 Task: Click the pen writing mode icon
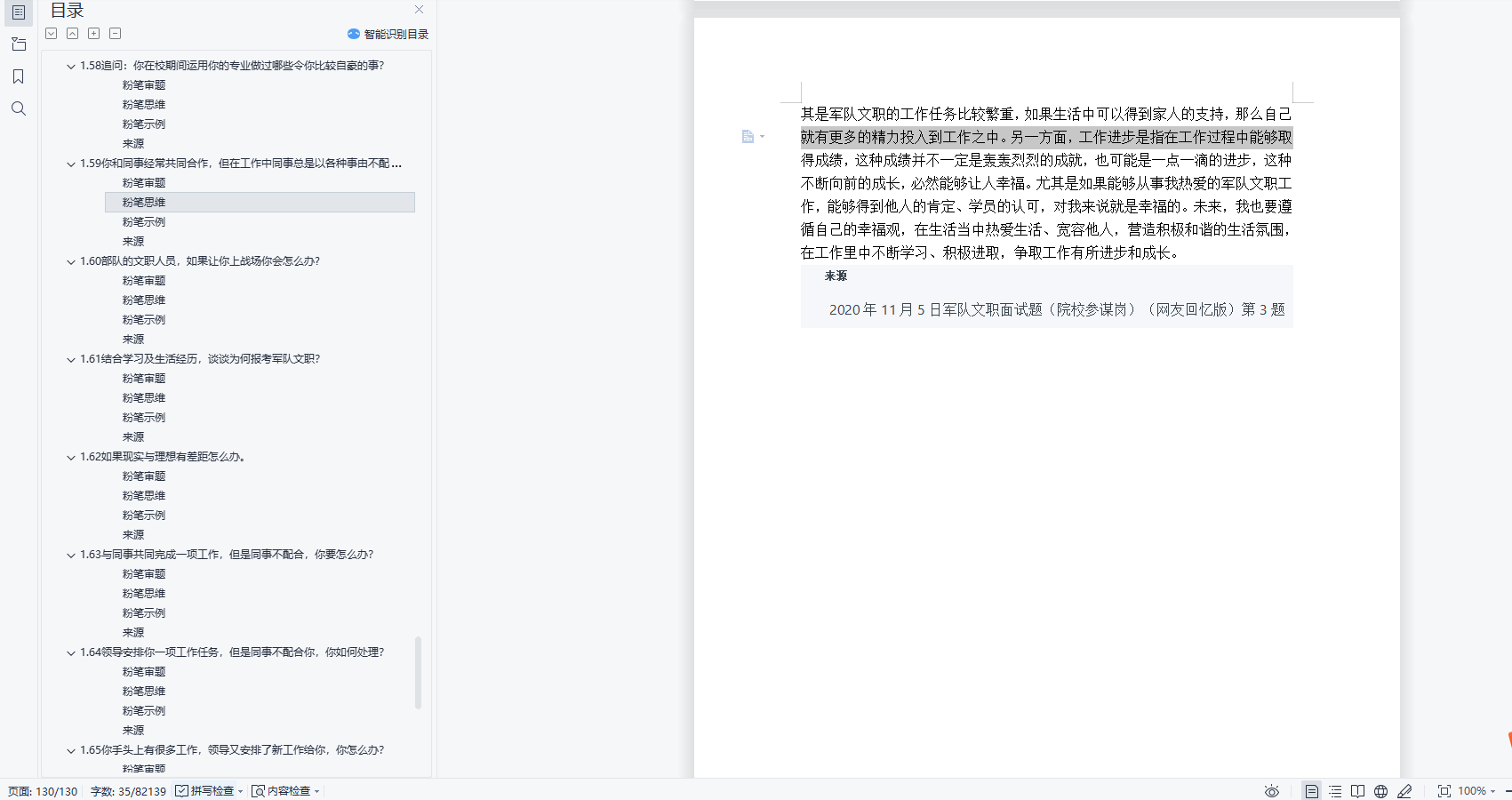pyautogui.click(x=1404, y=791)
